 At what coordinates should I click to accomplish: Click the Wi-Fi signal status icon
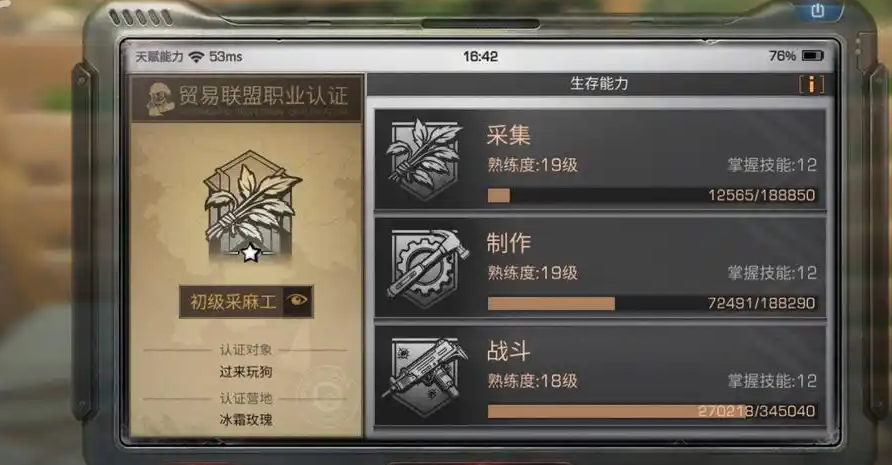coord(196,56)
